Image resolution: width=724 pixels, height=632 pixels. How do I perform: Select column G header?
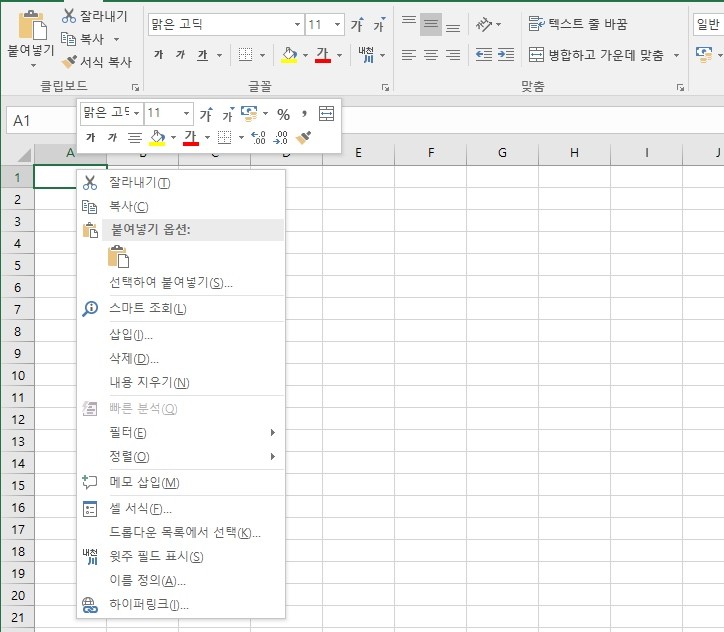point(502,153)
